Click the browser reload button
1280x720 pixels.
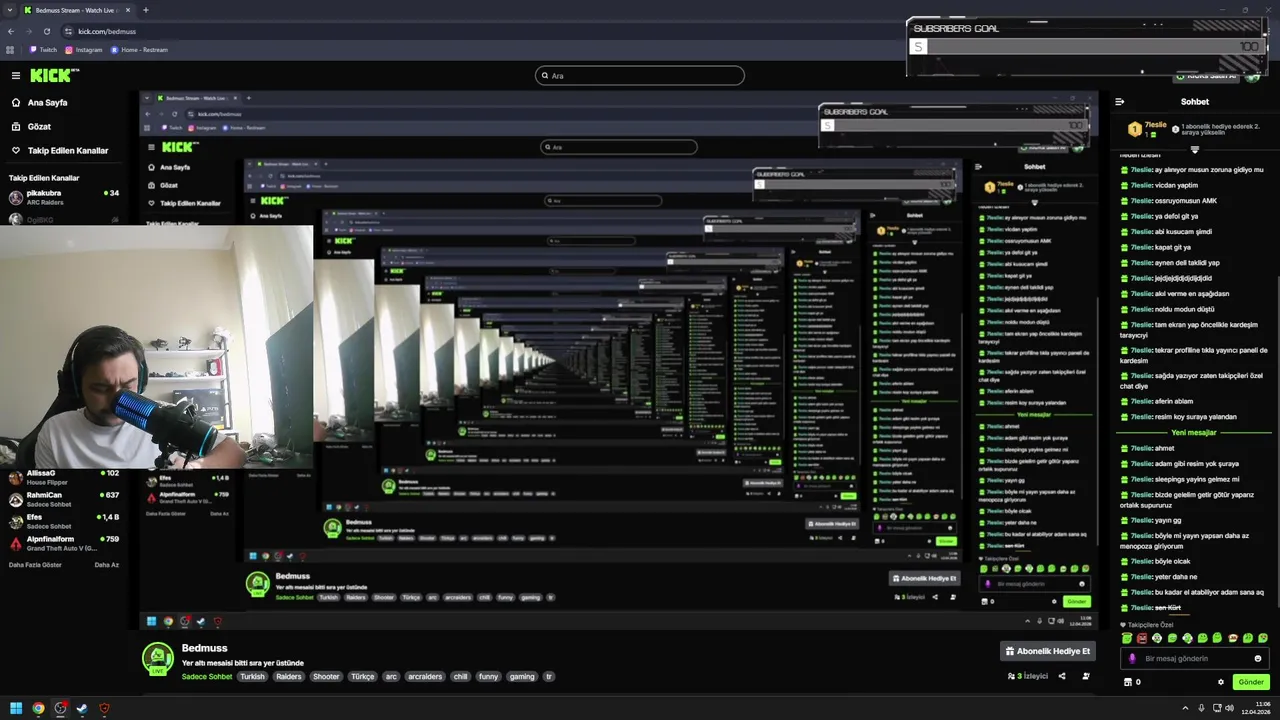point(46,31)
